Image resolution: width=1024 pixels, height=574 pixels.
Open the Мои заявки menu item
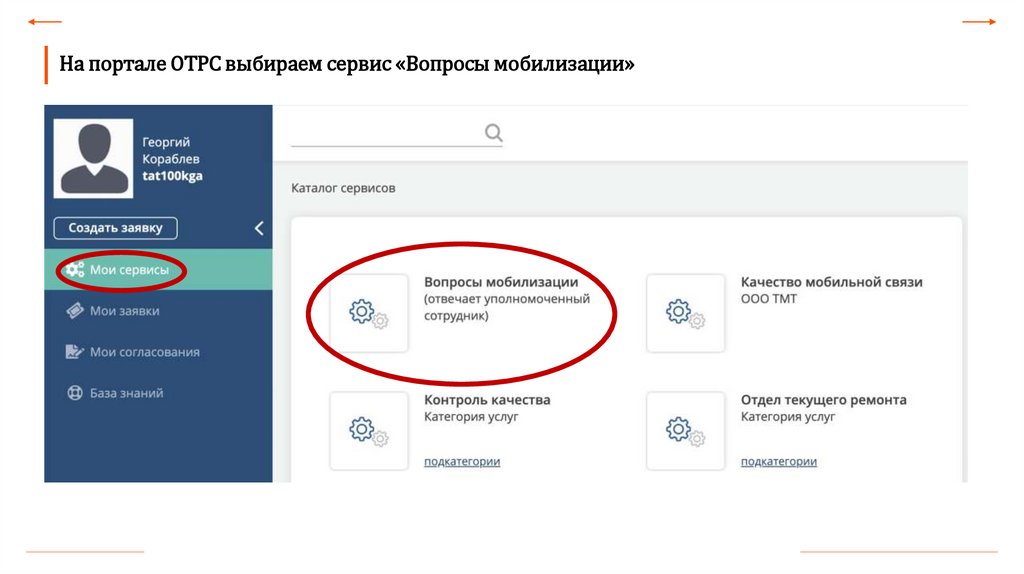[158, 311]
